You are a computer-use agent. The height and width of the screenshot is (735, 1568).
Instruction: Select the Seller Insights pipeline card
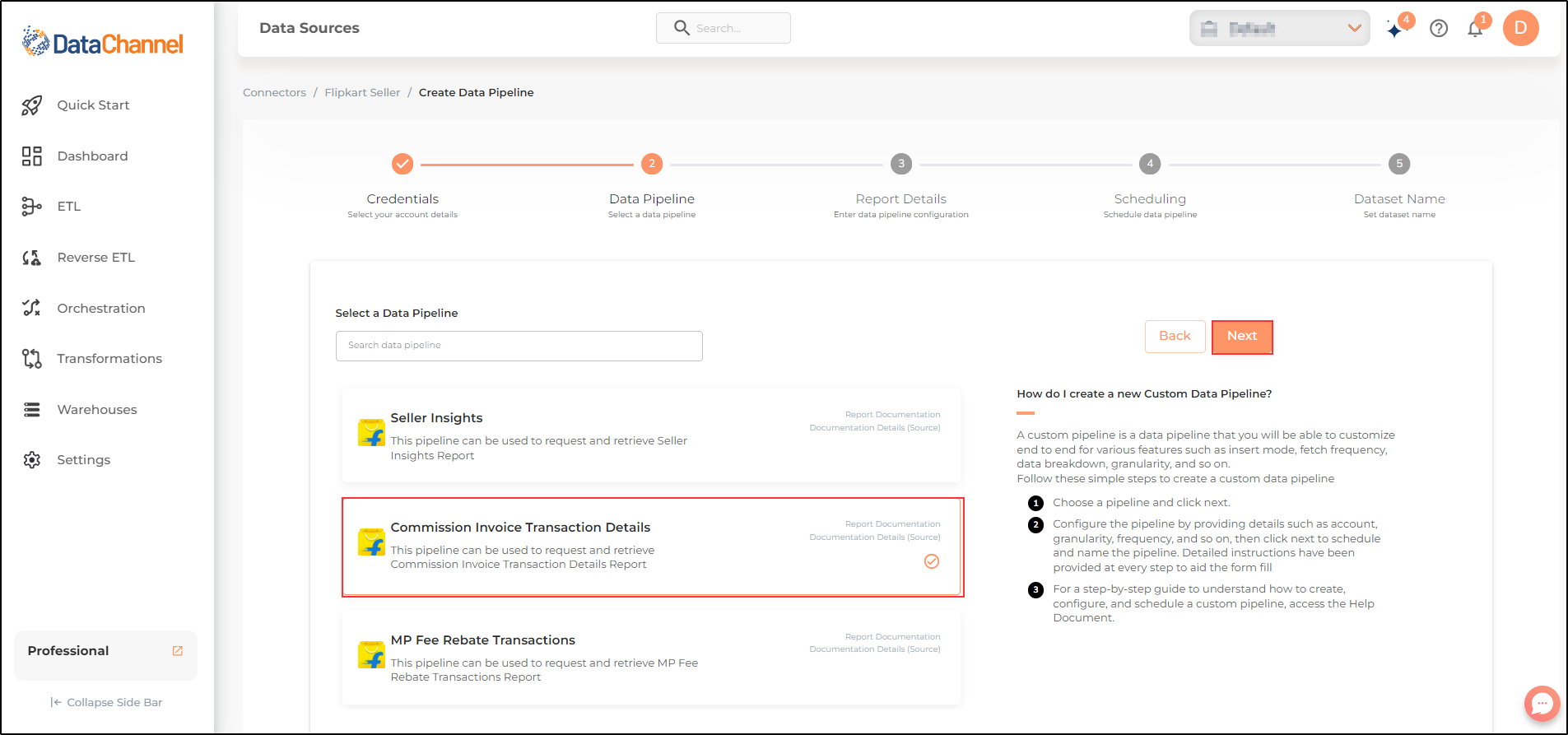click(652, 435)
